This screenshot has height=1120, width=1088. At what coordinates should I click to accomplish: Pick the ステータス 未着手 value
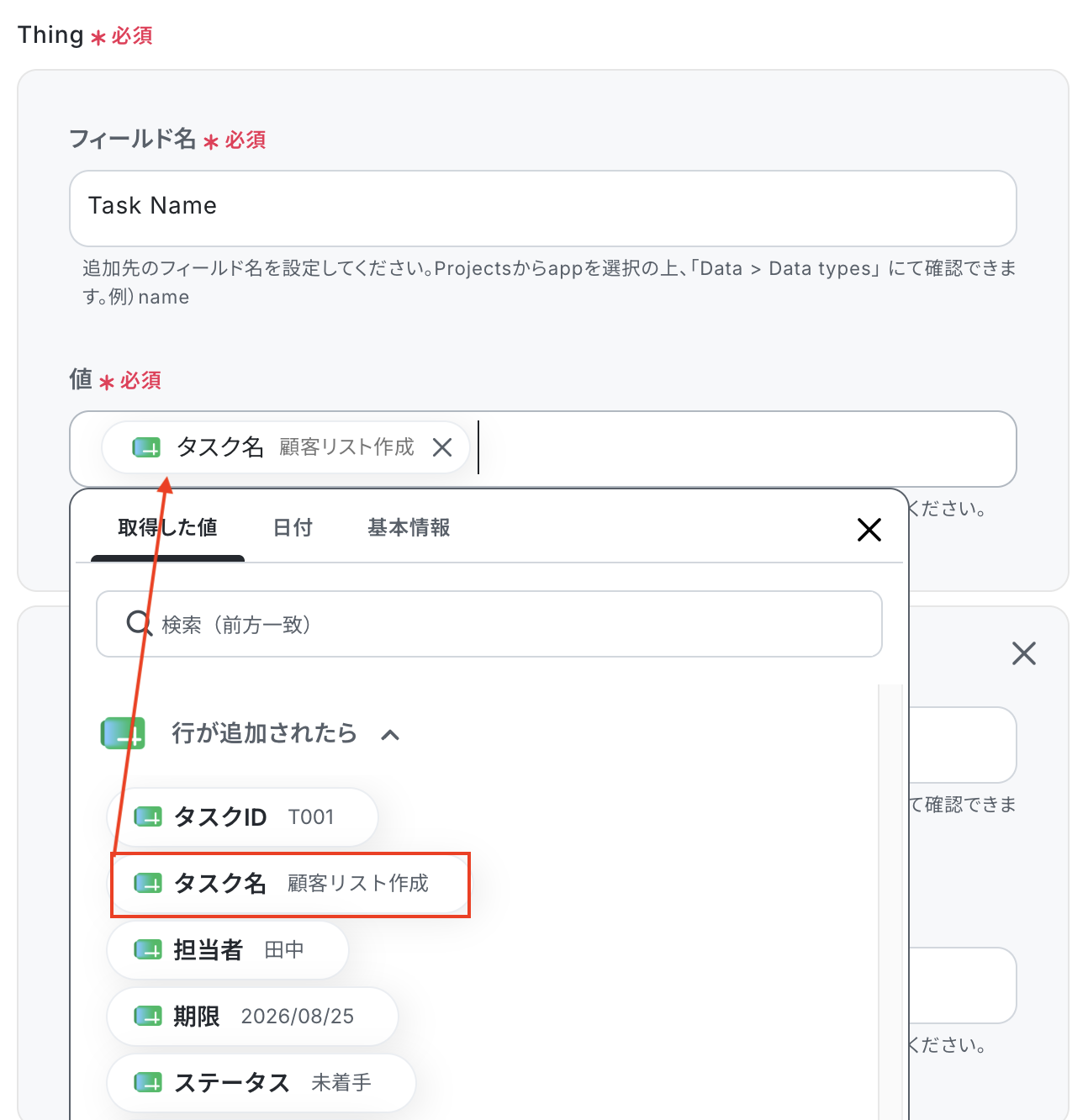[x=261, y=1083]
